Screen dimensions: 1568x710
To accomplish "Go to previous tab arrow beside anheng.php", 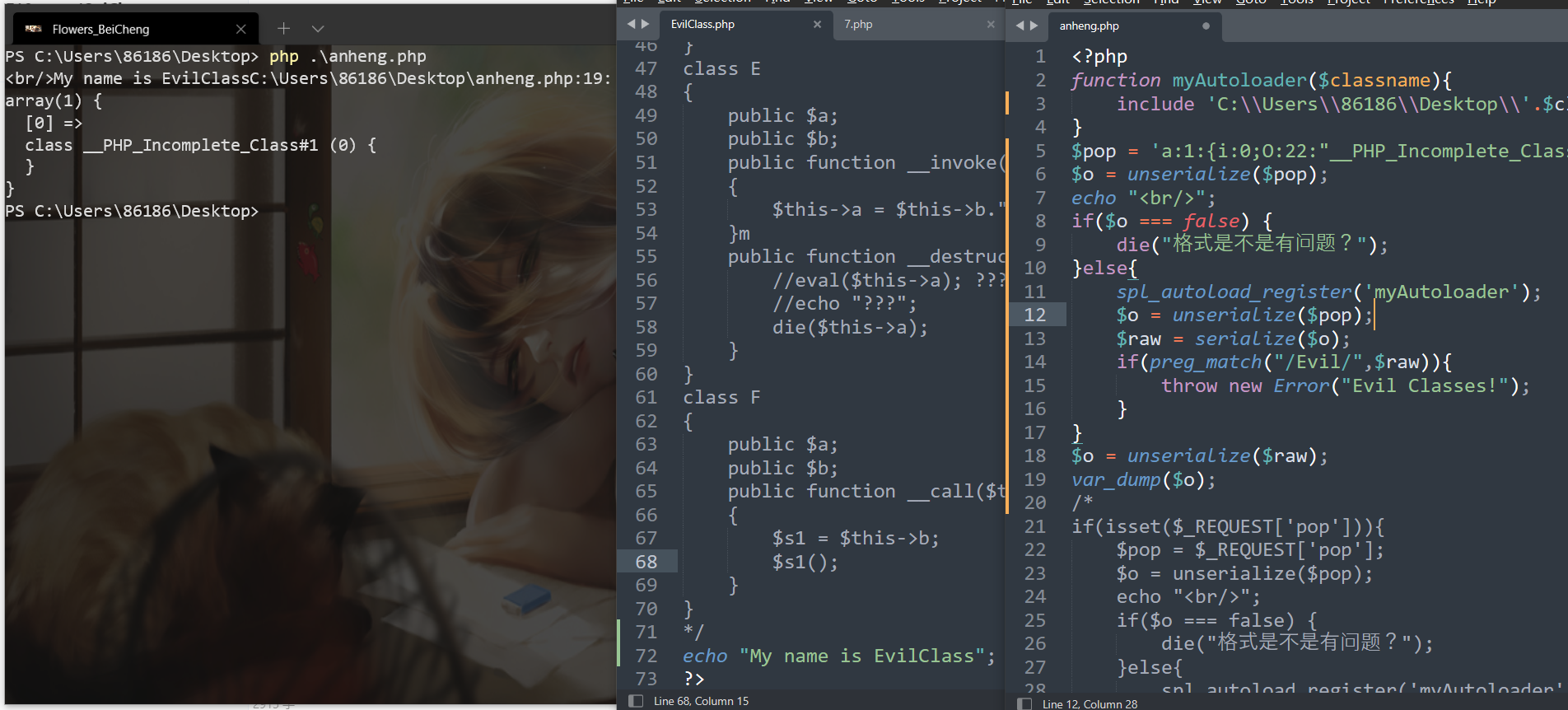I will (x=1020, y=26).
